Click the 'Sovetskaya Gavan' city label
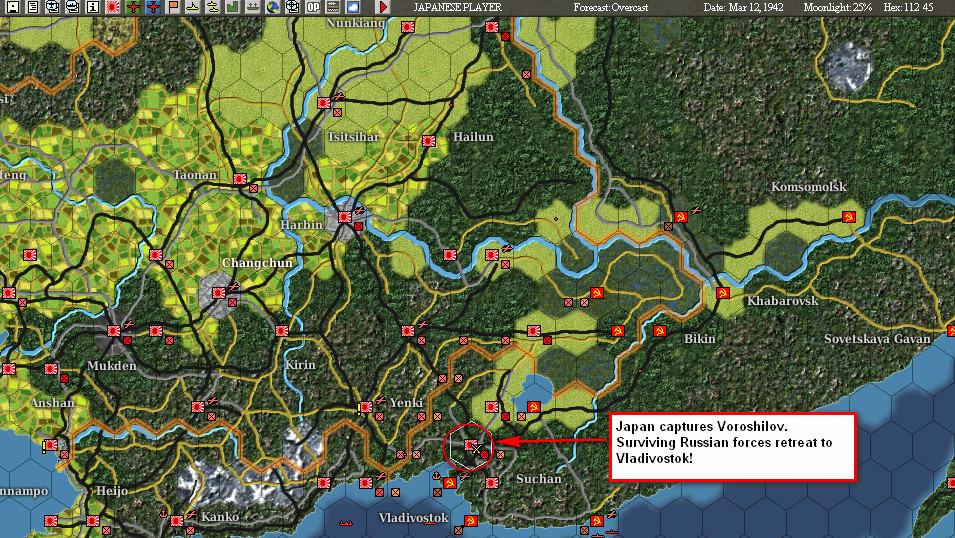This screenshot has height=538, width=955. click(877, 339)
